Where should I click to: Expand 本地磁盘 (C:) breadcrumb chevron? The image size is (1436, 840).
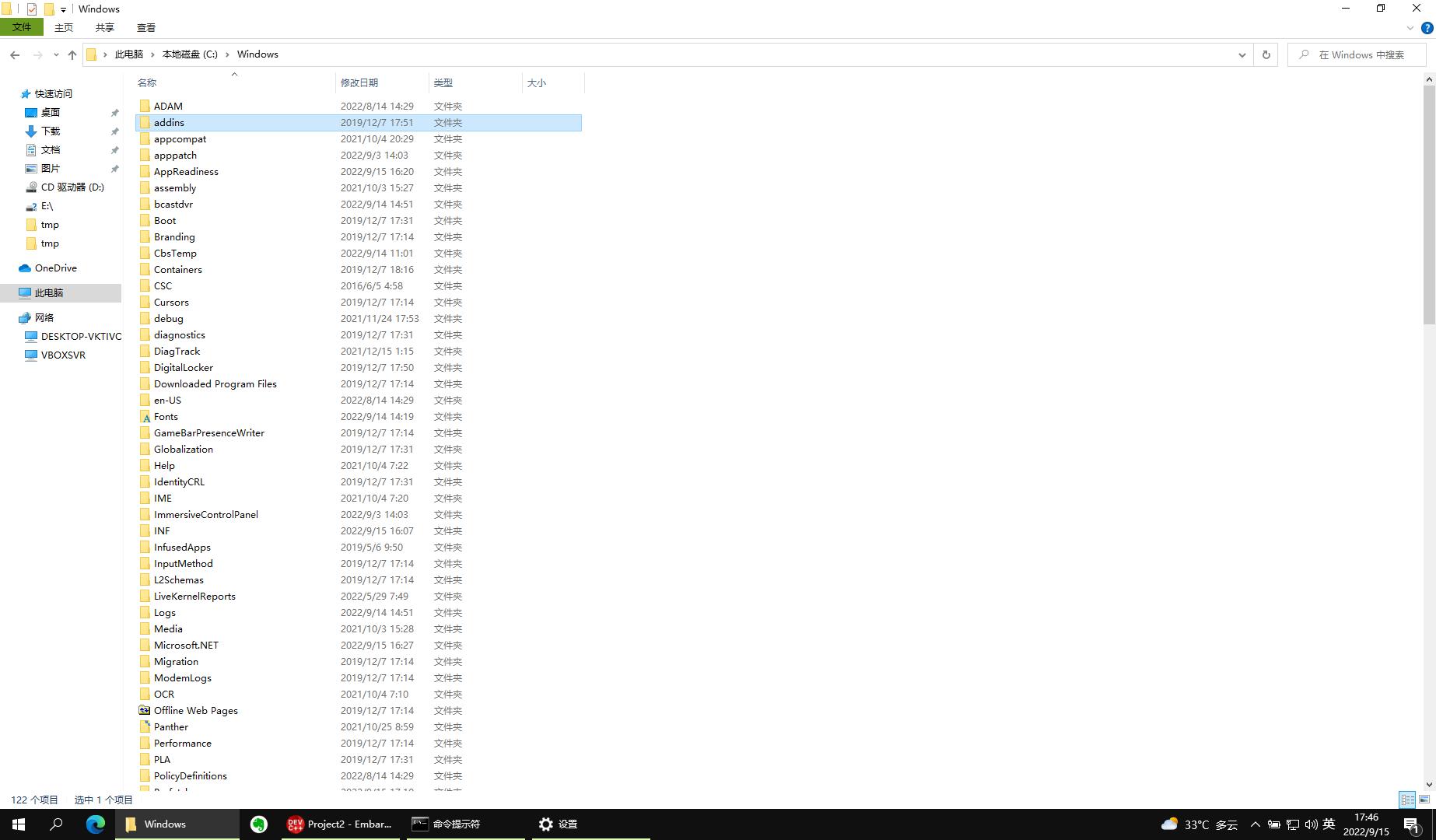click(x=227, y=54)
